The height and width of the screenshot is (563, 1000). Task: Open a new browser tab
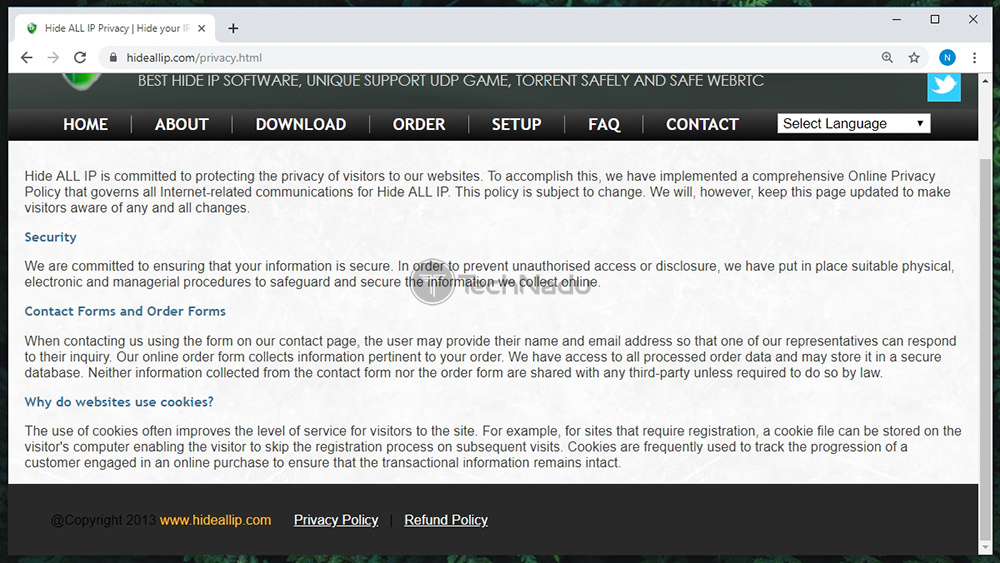[233, 28]
